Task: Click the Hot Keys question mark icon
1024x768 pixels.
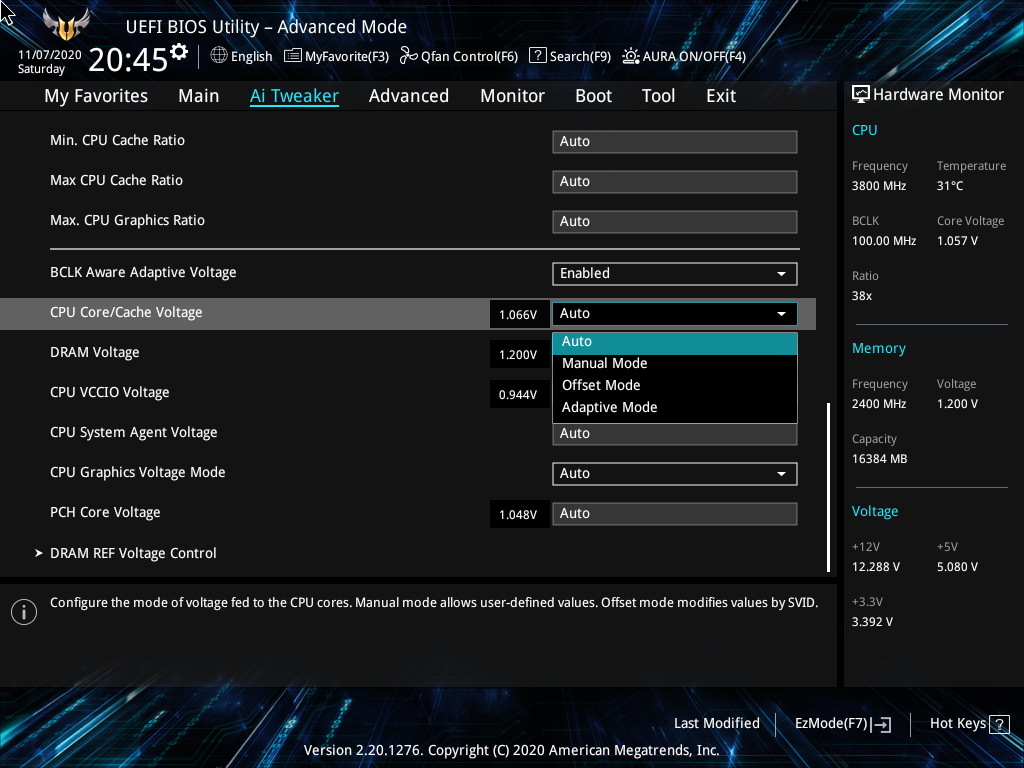Action: pos(999,724)
